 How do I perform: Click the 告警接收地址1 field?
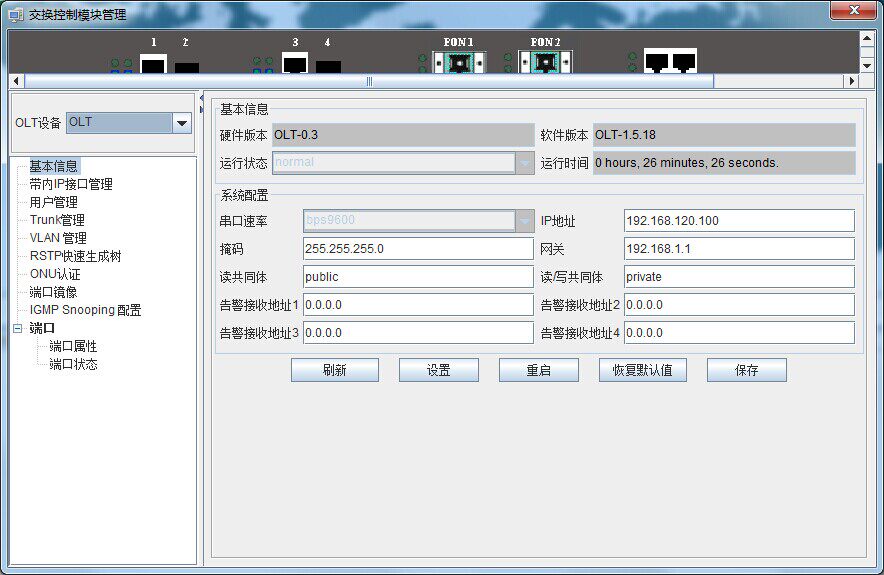(418, 305)
